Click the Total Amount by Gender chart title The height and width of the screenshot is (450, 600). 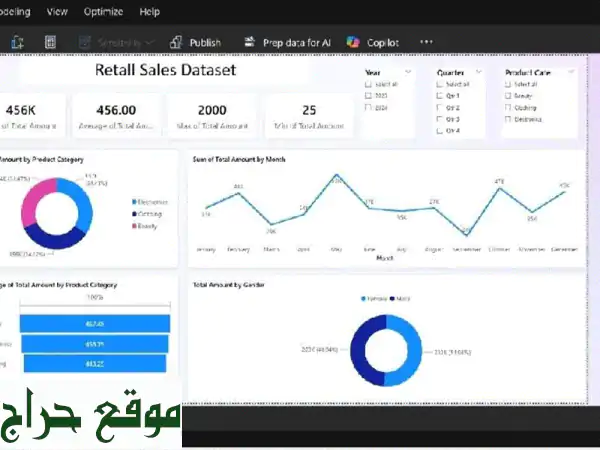click(x=229, y=285)
